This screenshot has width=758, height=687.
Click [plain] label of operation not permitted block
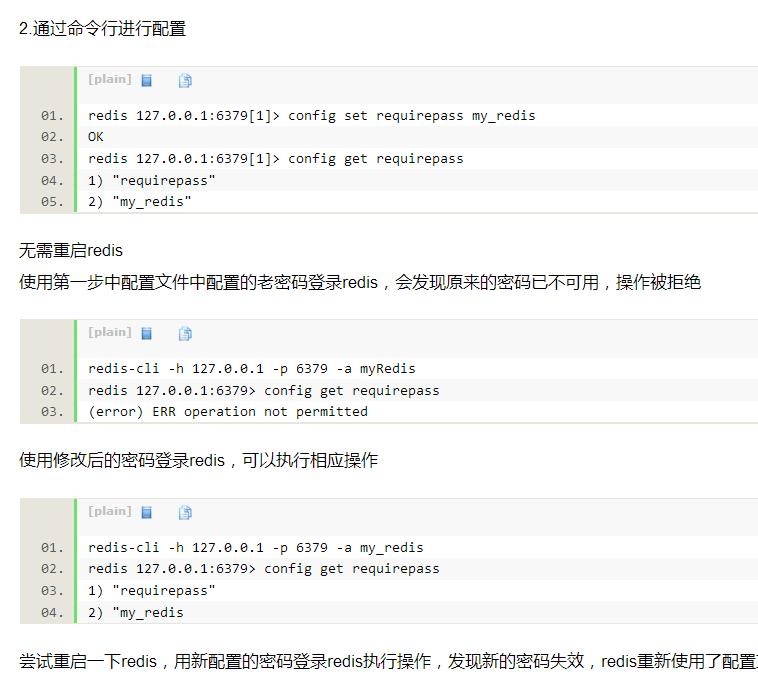(x=110, y=332)
